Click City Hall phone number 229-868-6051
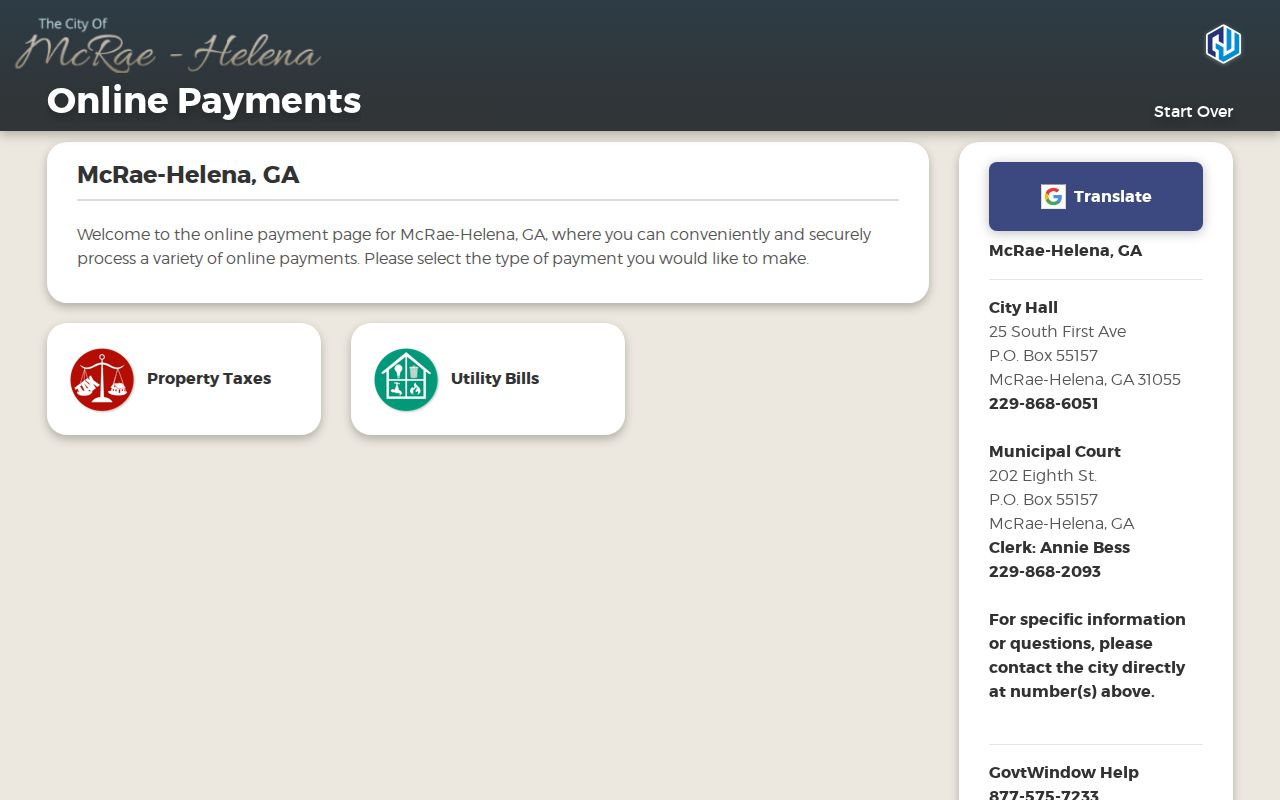 tap(1043, 403)
